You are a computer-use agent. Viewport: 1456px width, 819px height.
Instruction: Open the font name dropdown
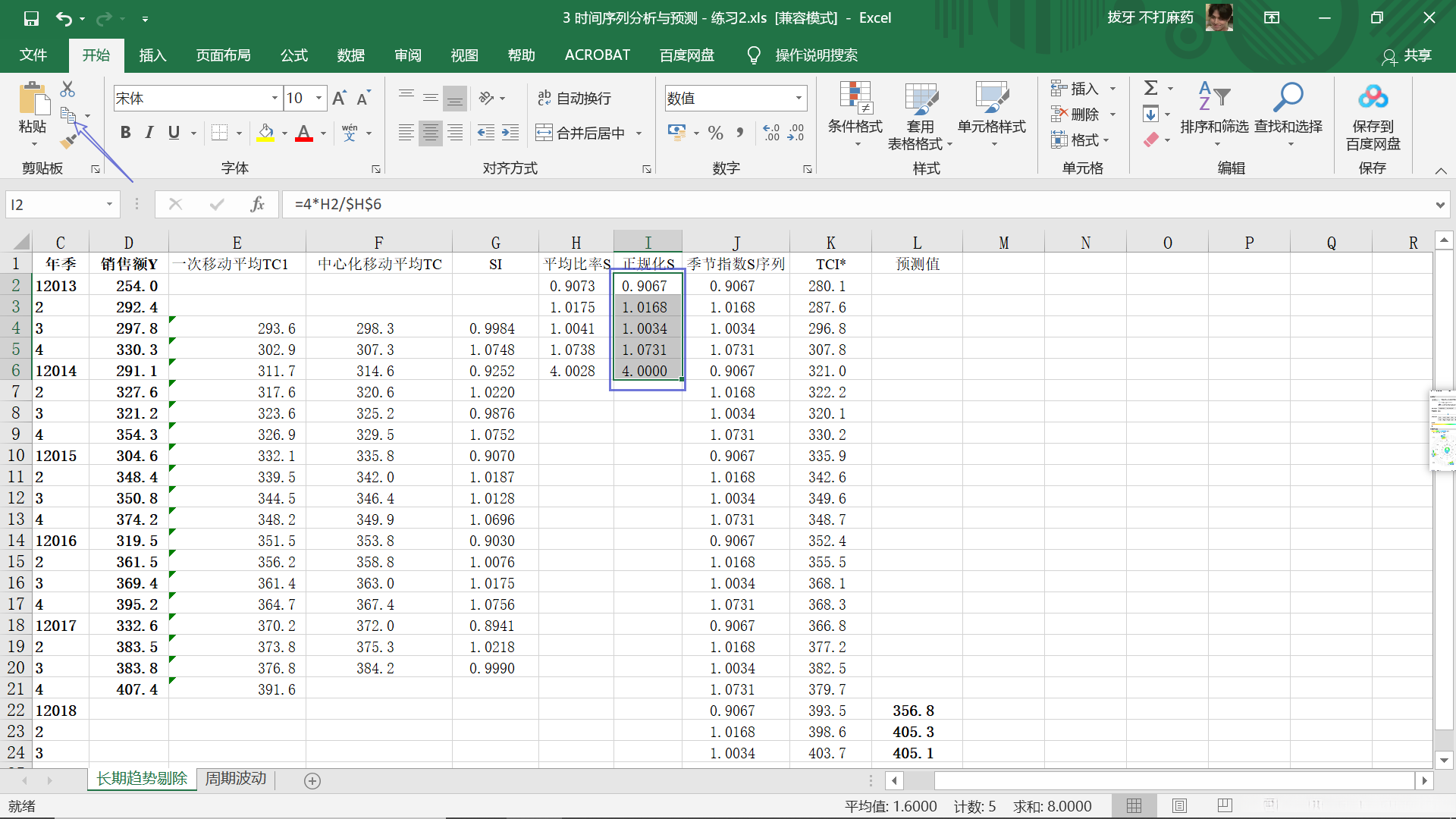tap(275, 98)
